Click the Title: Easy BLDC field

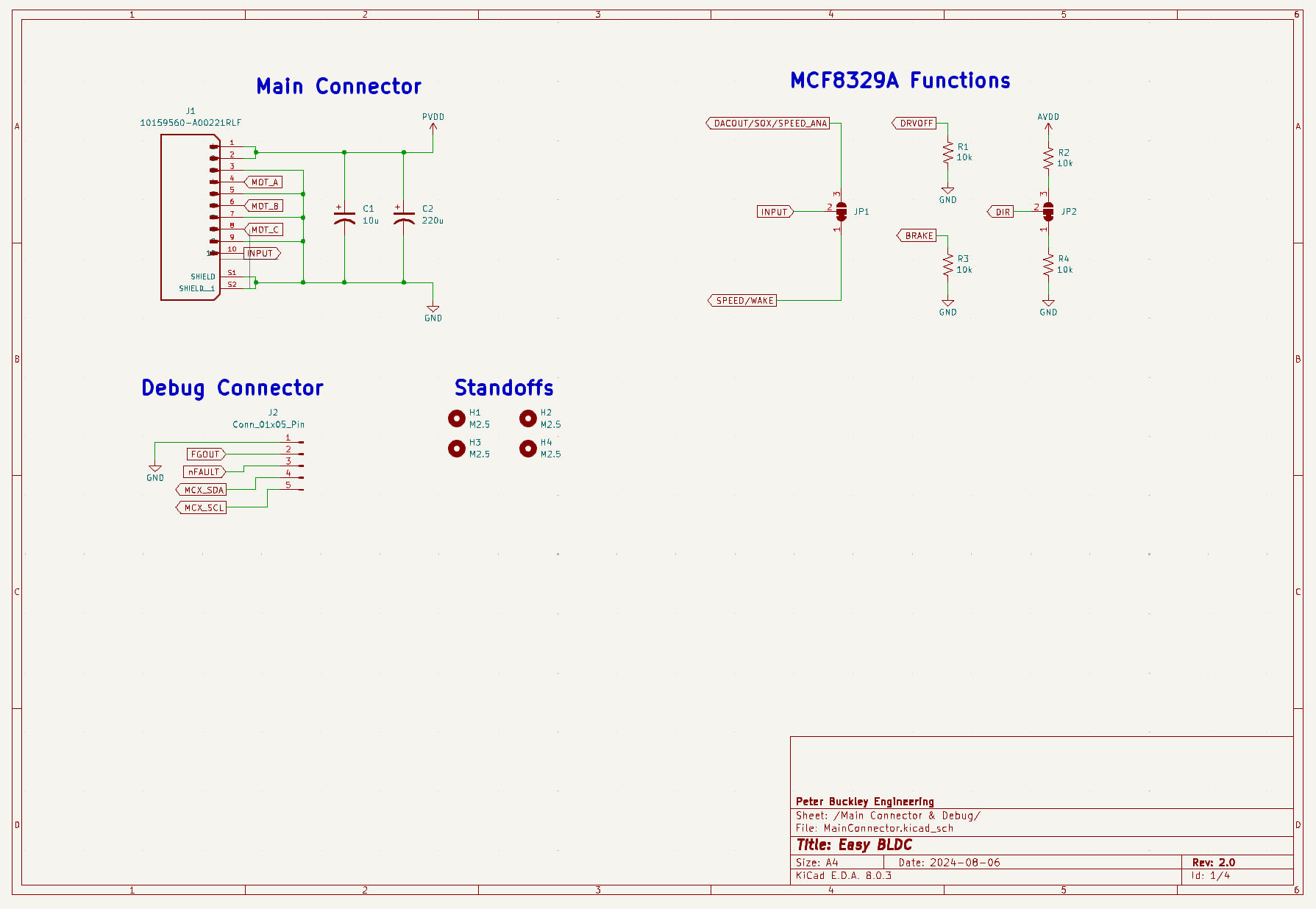(854, 845)
